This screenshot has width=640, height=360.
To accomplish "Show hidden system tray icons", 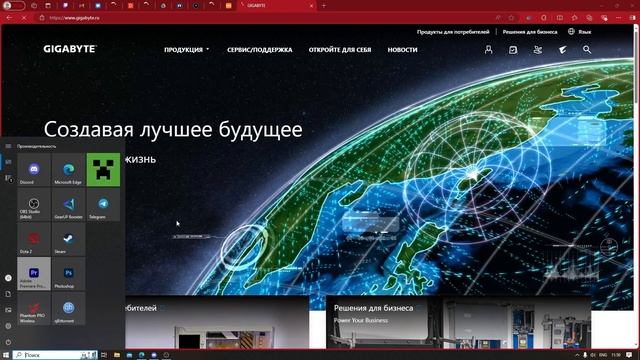I will [x=577, y=355].
